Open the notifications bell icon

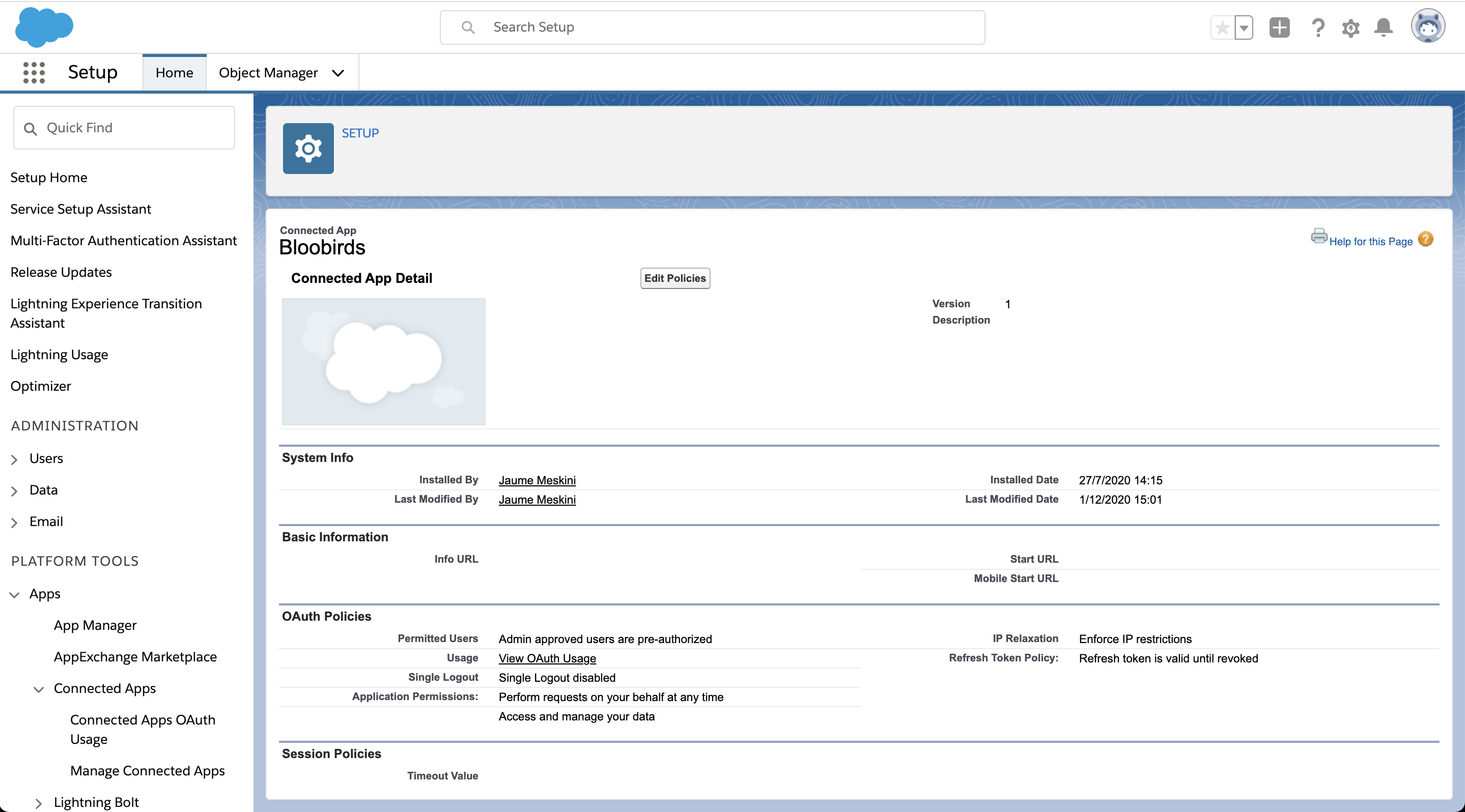[1384, 27]
